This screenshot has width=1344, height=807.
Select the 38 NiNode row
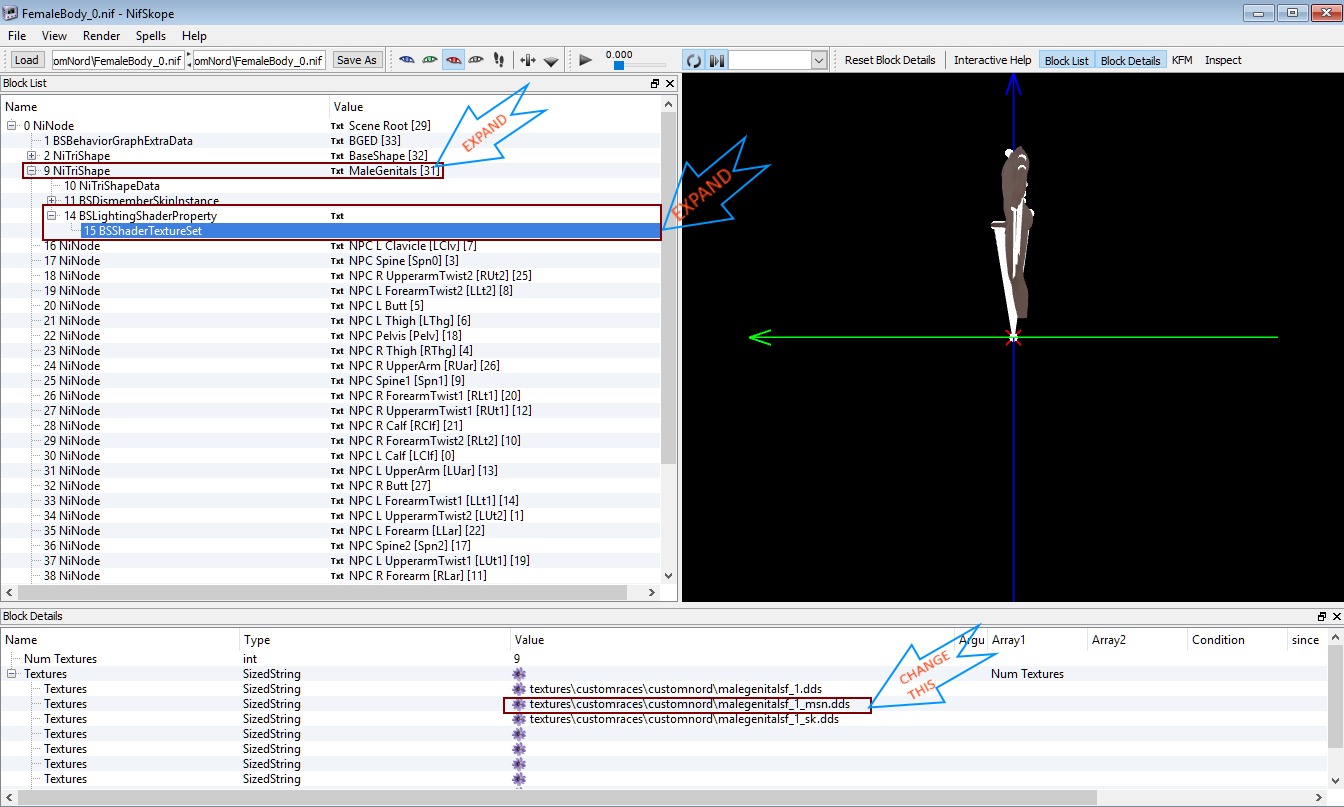tap(72, 576)
